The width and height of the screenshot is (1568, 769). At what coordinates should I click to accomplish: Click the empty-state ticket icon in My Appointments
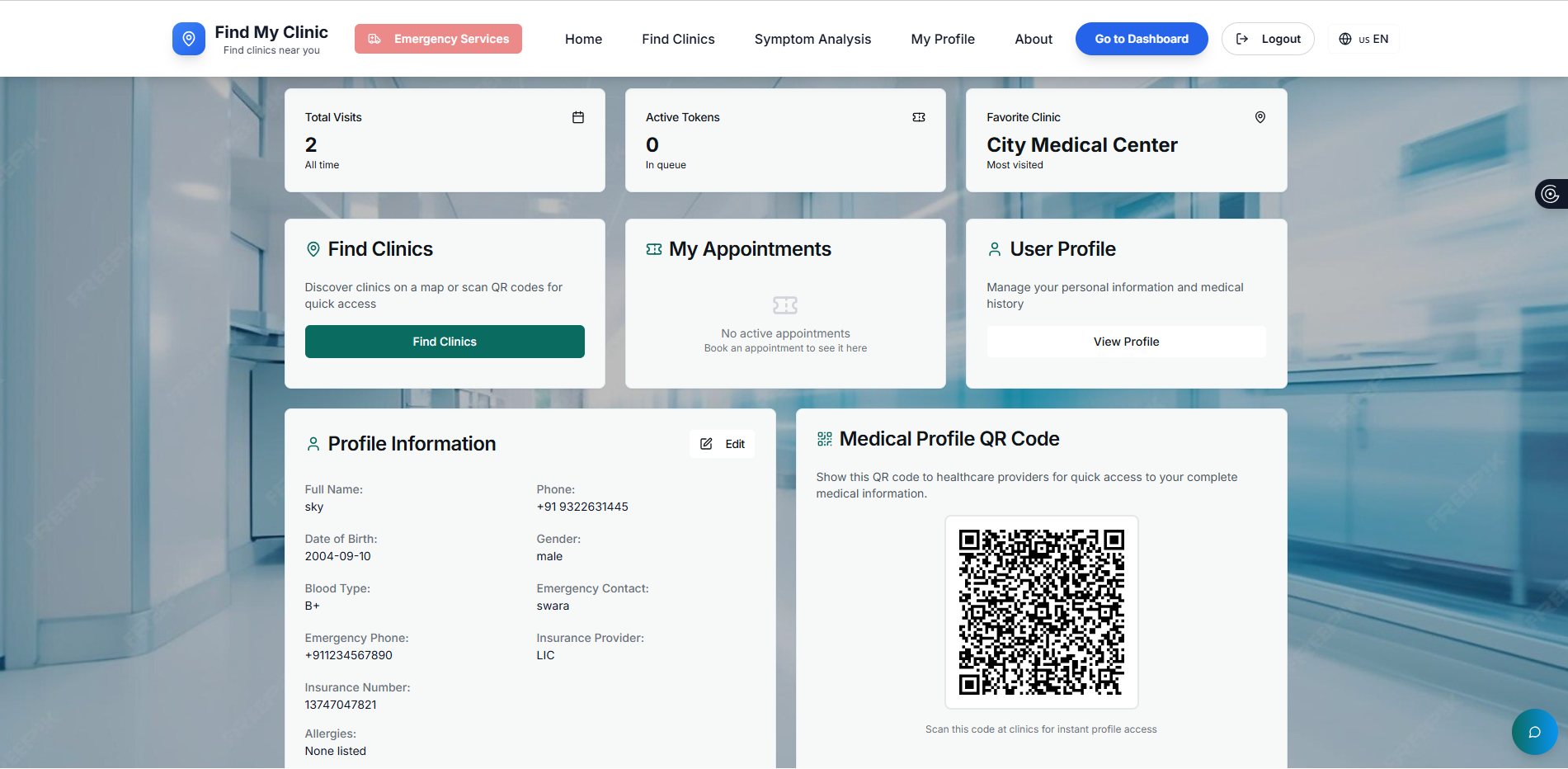click(x=785, y=305)
